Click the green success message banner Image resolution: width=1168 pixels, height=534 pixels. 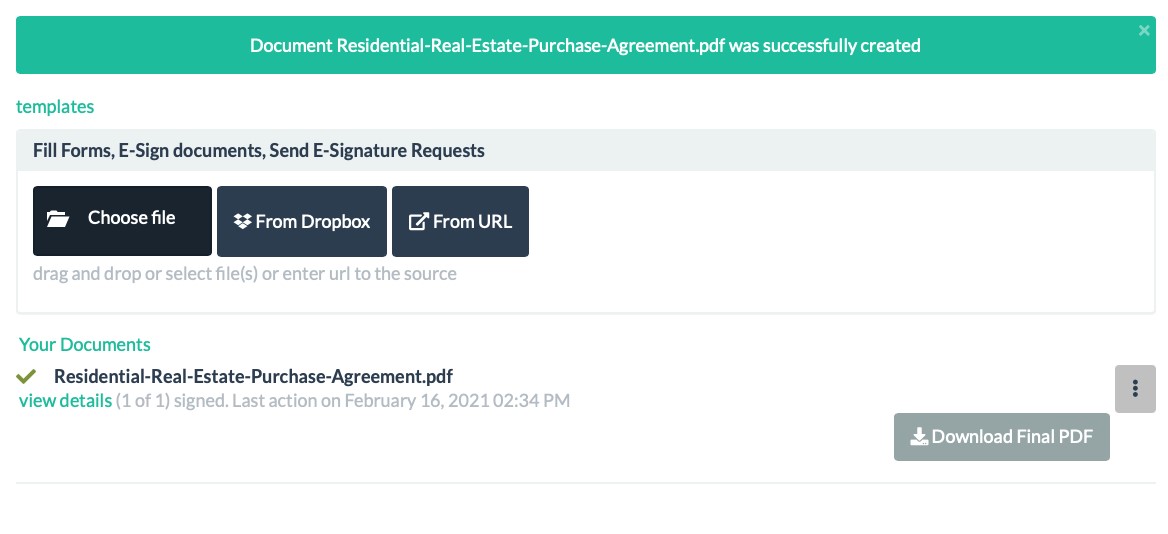point(585,45)
